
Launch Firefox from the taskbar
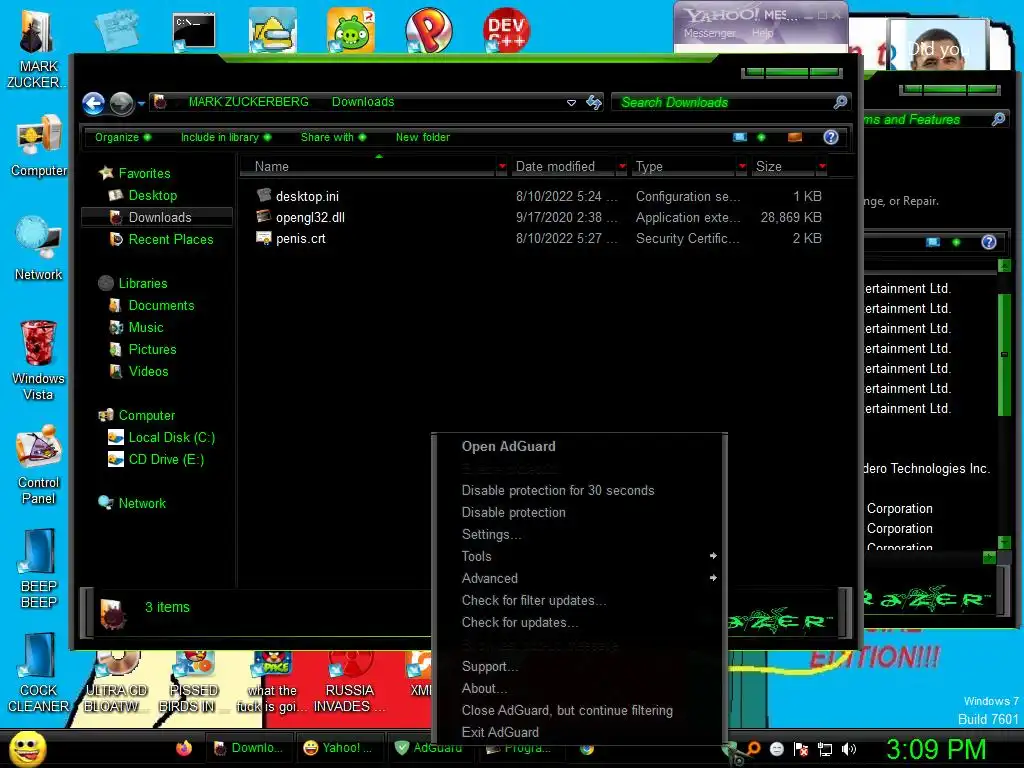click(x=184, y=748)
